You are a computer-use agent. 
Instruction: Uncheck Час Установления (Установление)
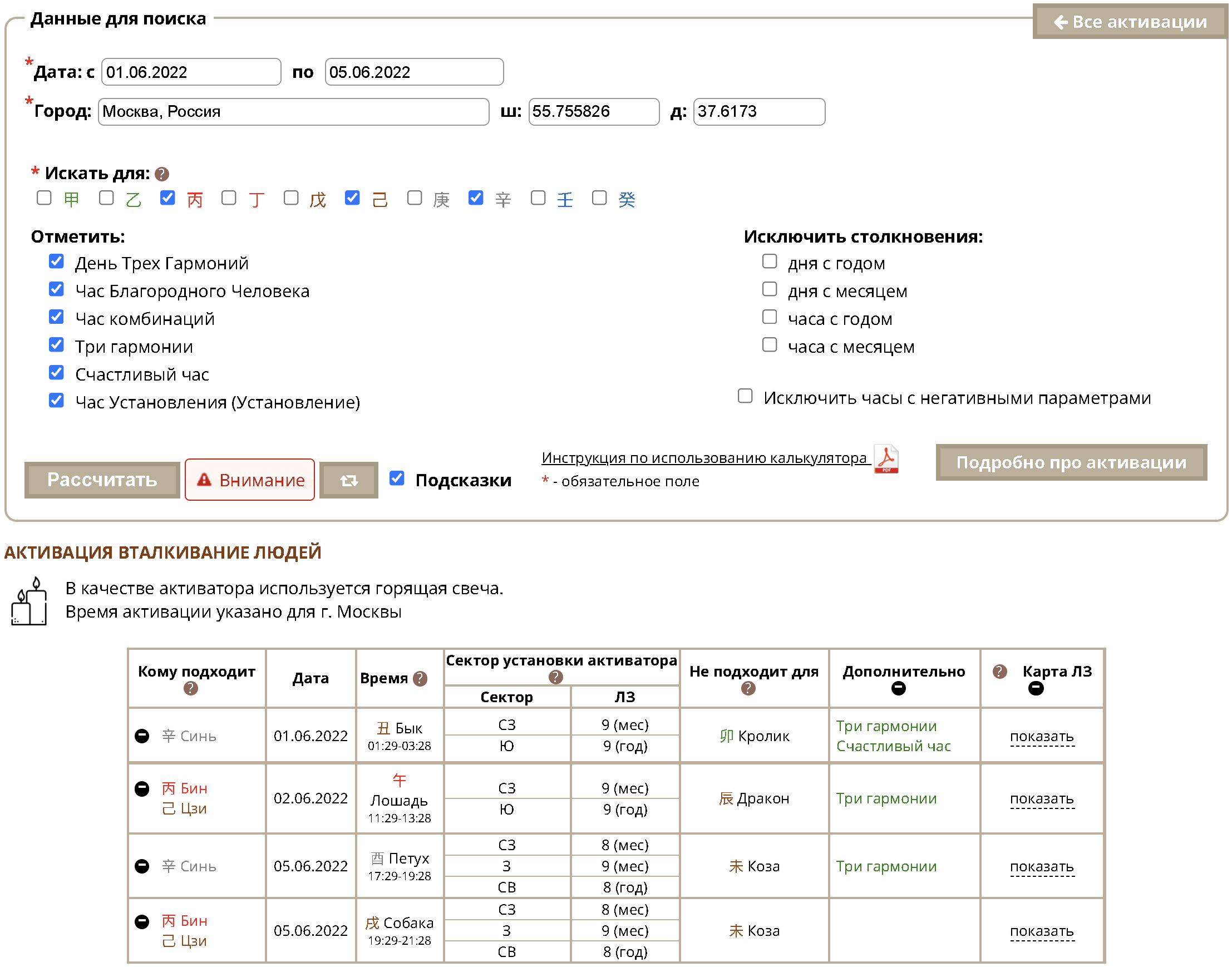[56, 401]
